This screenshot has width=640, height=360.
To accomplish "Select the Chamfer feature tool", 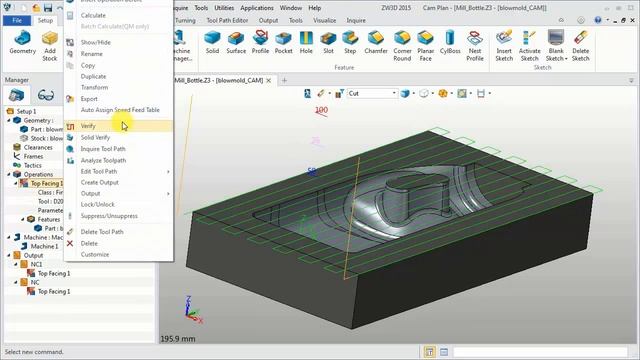I will tap(376, 43).
